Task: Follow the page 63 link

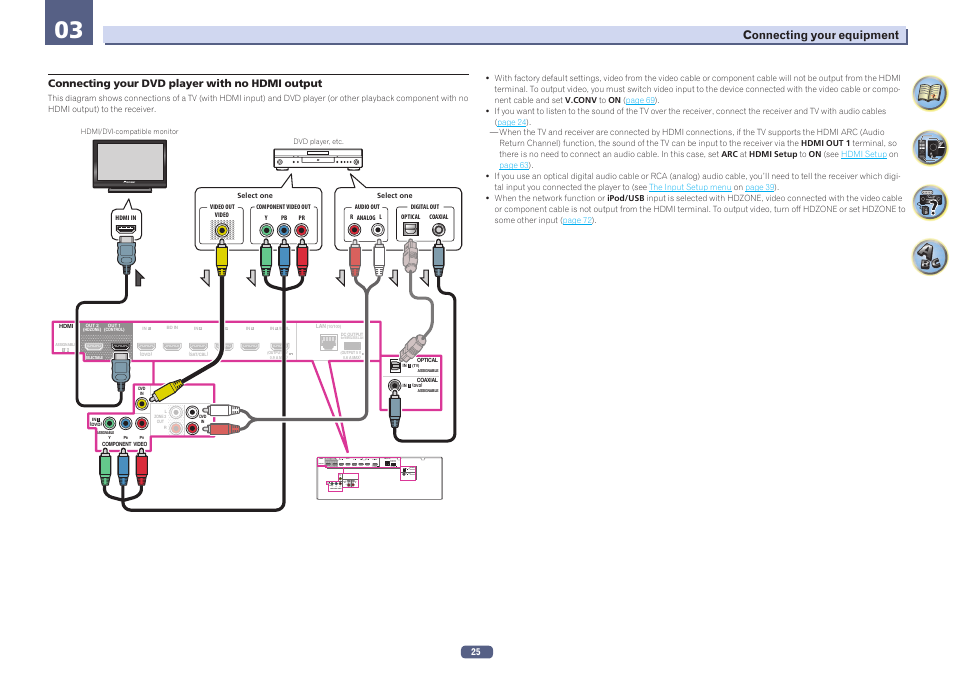Action: tap(514, 166)
